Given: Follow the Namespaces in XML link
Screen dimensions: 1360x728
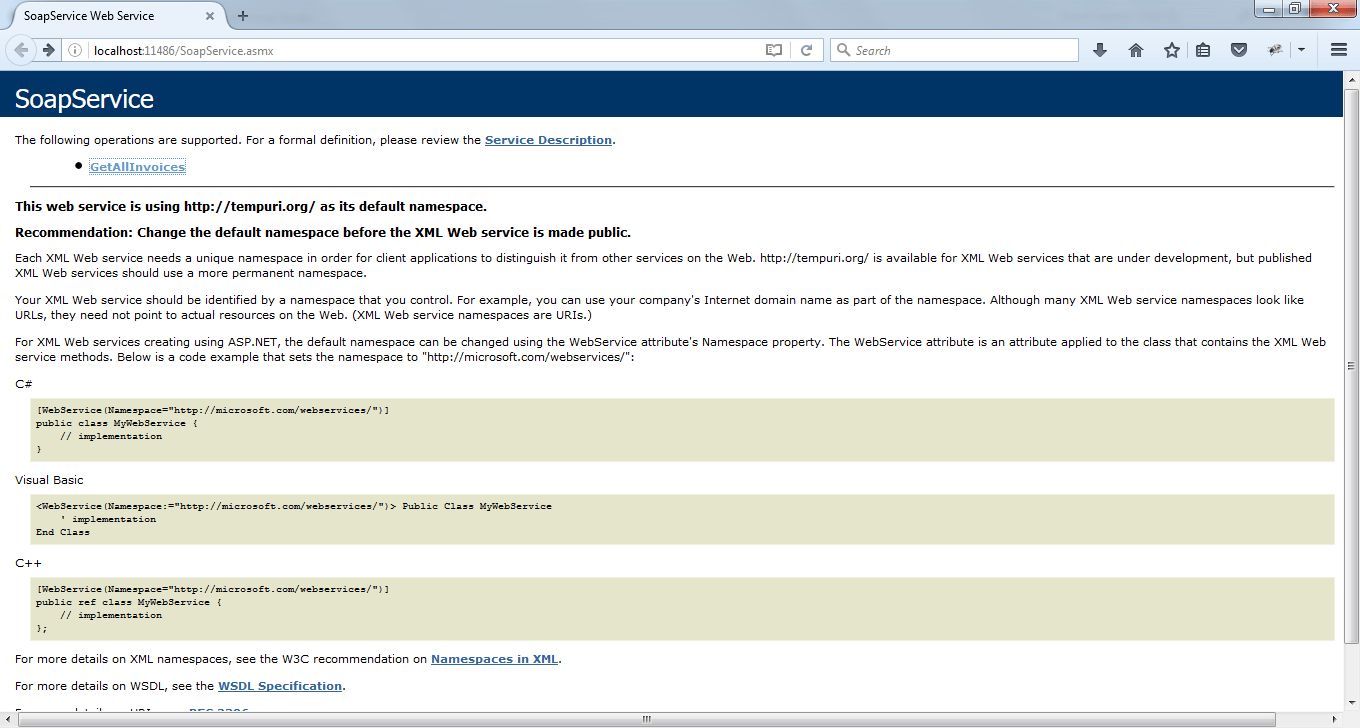Looking at the screenshot, I should point(494,659).
